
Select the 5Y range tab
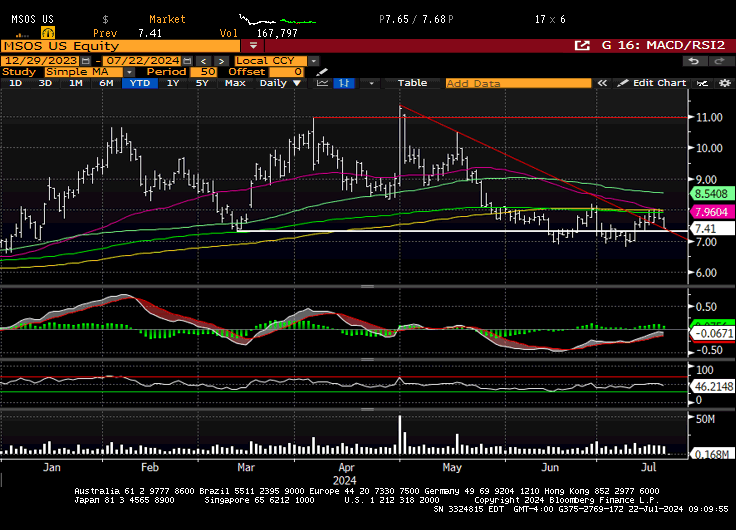point(202,83)
